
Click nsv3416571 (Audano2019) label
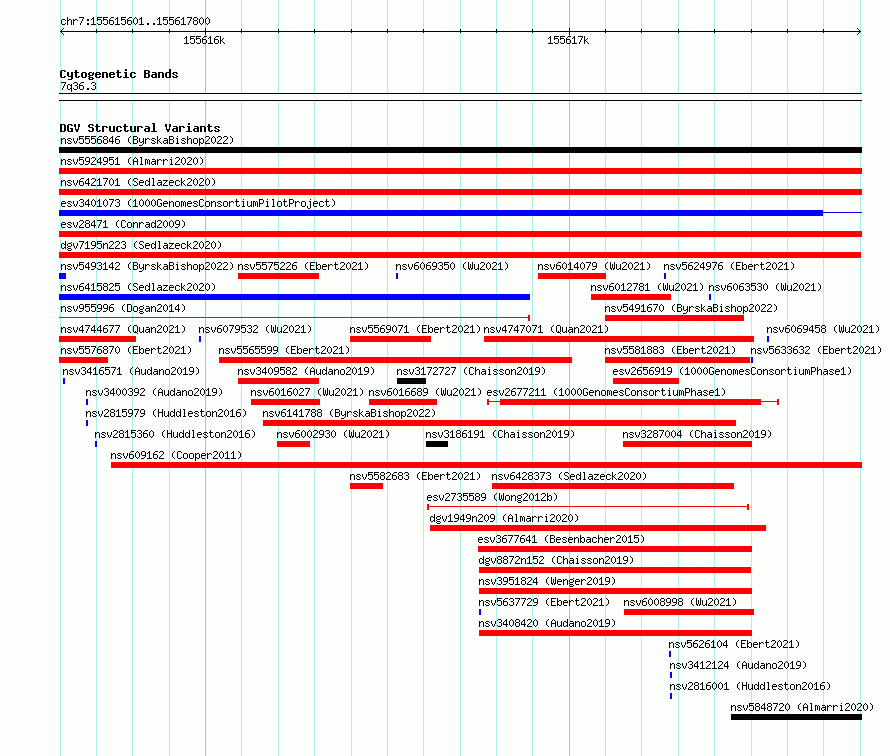tap(131, 371)
